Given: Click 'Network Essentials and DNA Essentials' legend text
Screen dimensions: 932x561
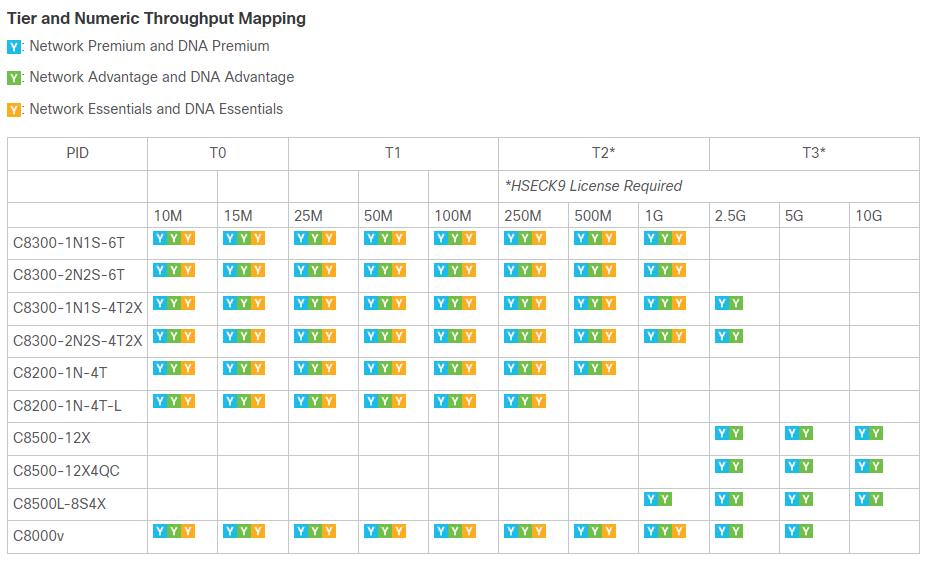Looking at the screenshot, I should click(x=156, y=109).
